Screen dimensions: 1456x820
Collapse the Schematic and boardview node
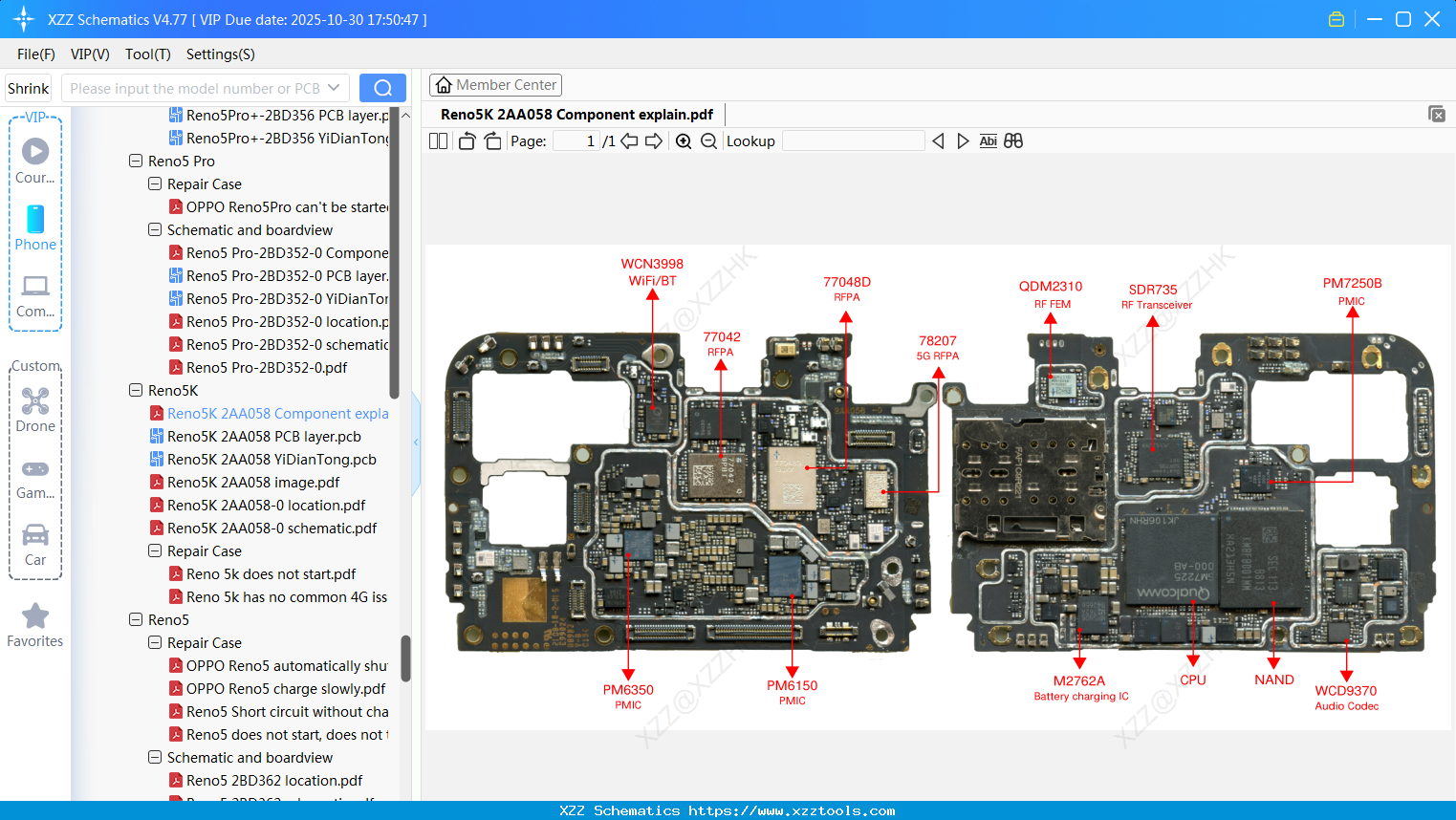[x=154, y=229]
